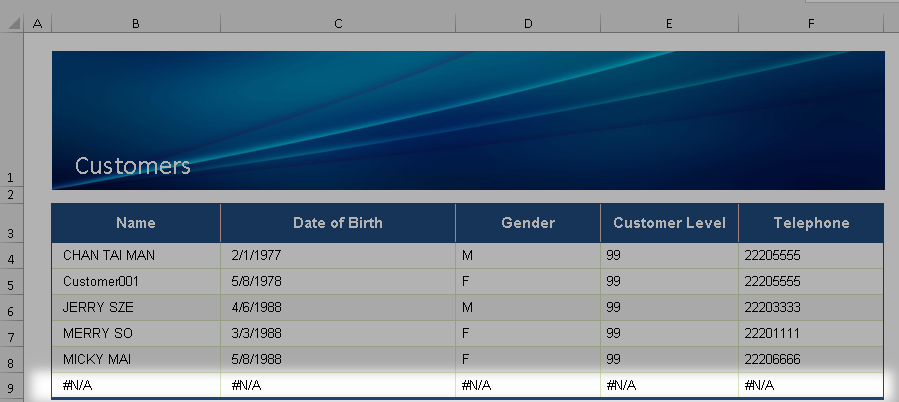This screenshot has height=402, width=899.
Task: Select column D header
Action: click(527, 22)
